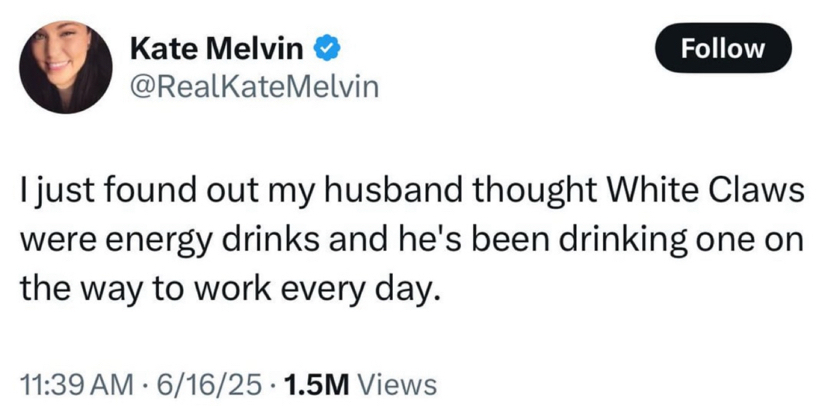
Task: Click the "6/16/25" post date
Action: [x=209, y=382]
